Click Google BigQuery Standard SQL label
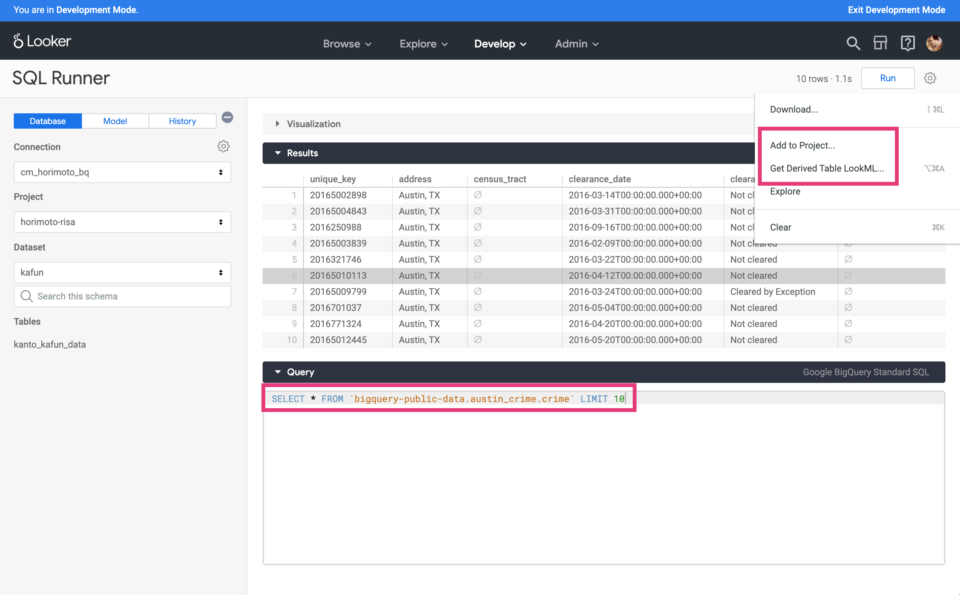The width and height of the screenshot is (960, 595). pyautogui.click(x=866, y=372)
